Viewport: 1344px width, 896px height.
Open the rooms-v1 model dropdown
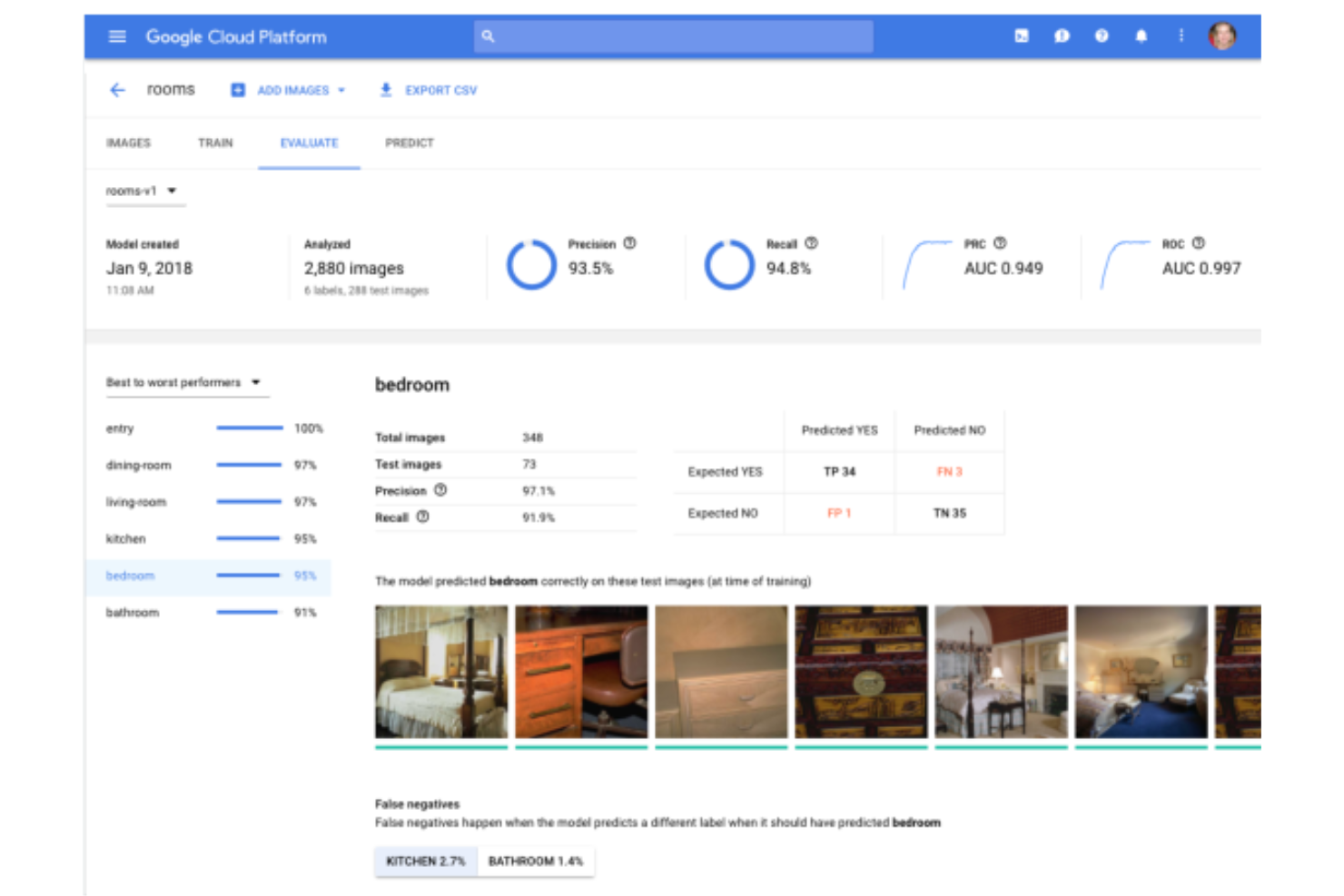(x=173, y=191)
